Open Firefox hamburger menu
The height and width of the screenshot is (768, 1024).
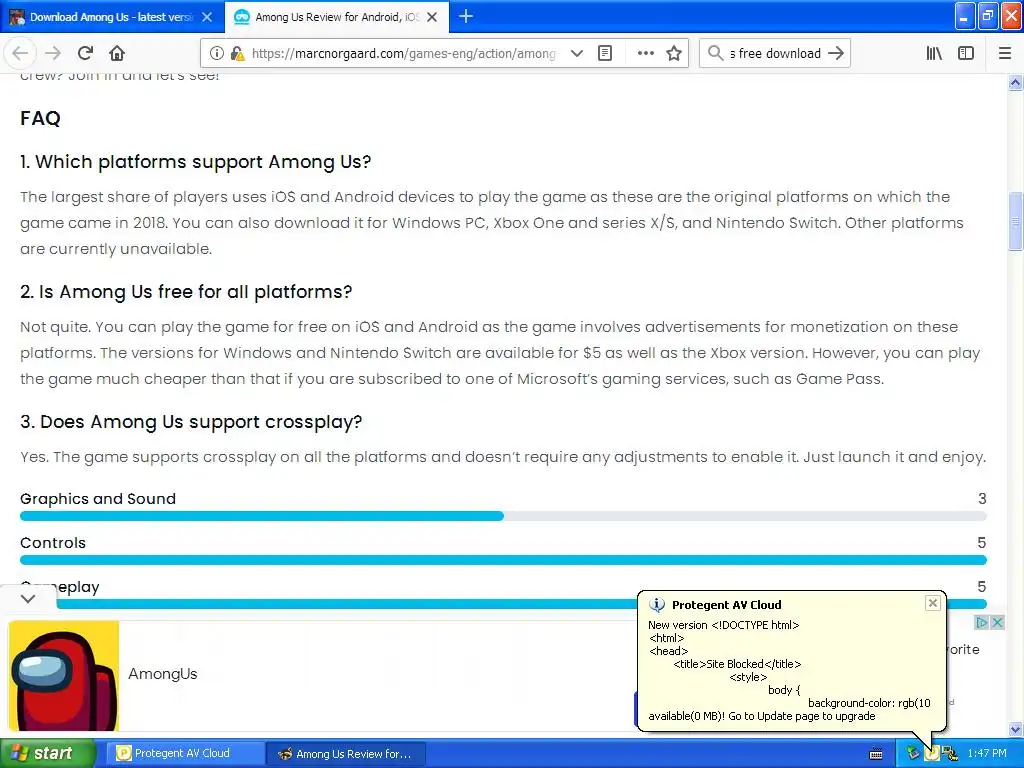click(1004, 54)
